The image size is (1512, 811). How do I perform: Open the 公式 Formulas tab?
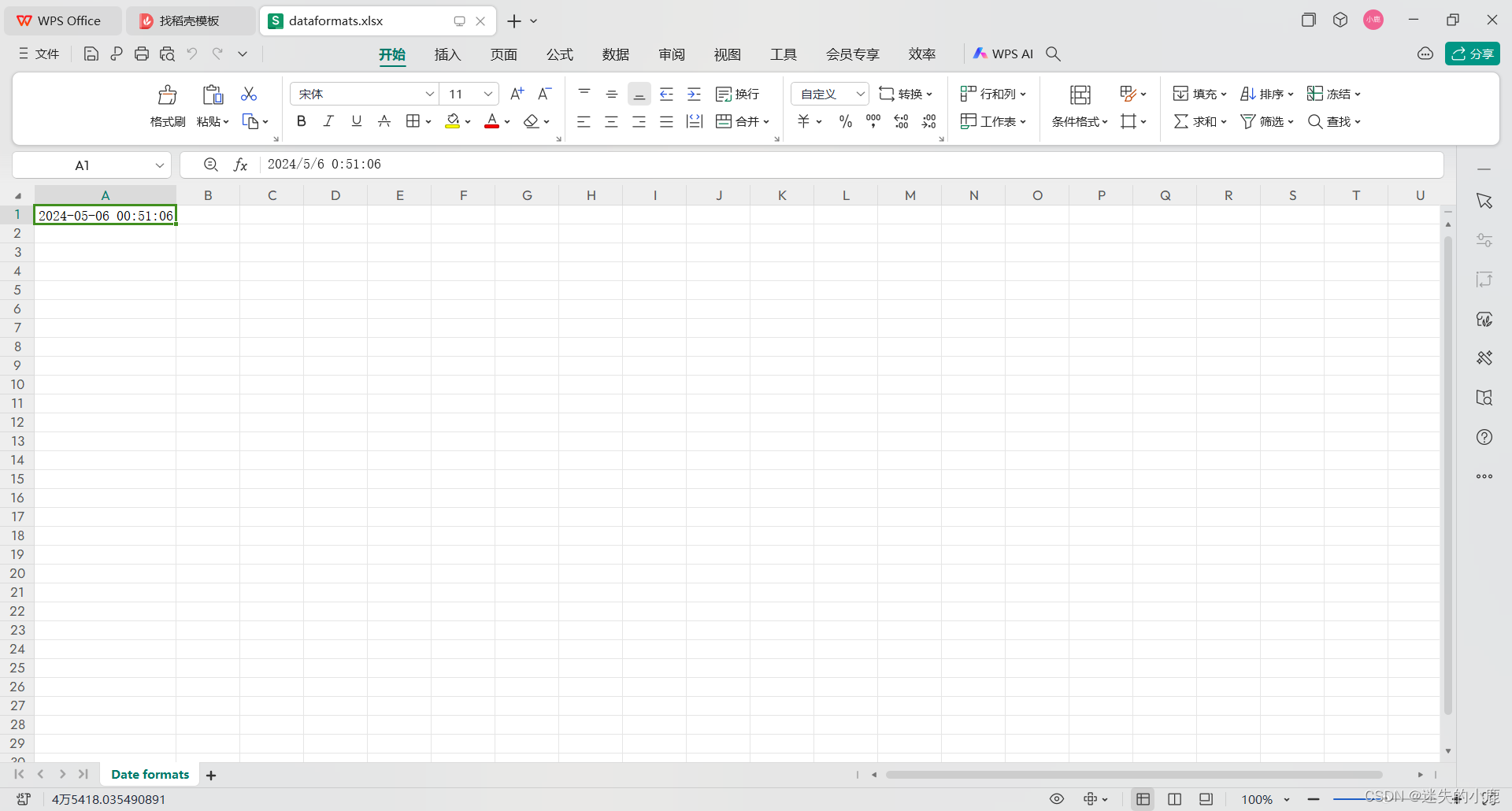(560, 54)
